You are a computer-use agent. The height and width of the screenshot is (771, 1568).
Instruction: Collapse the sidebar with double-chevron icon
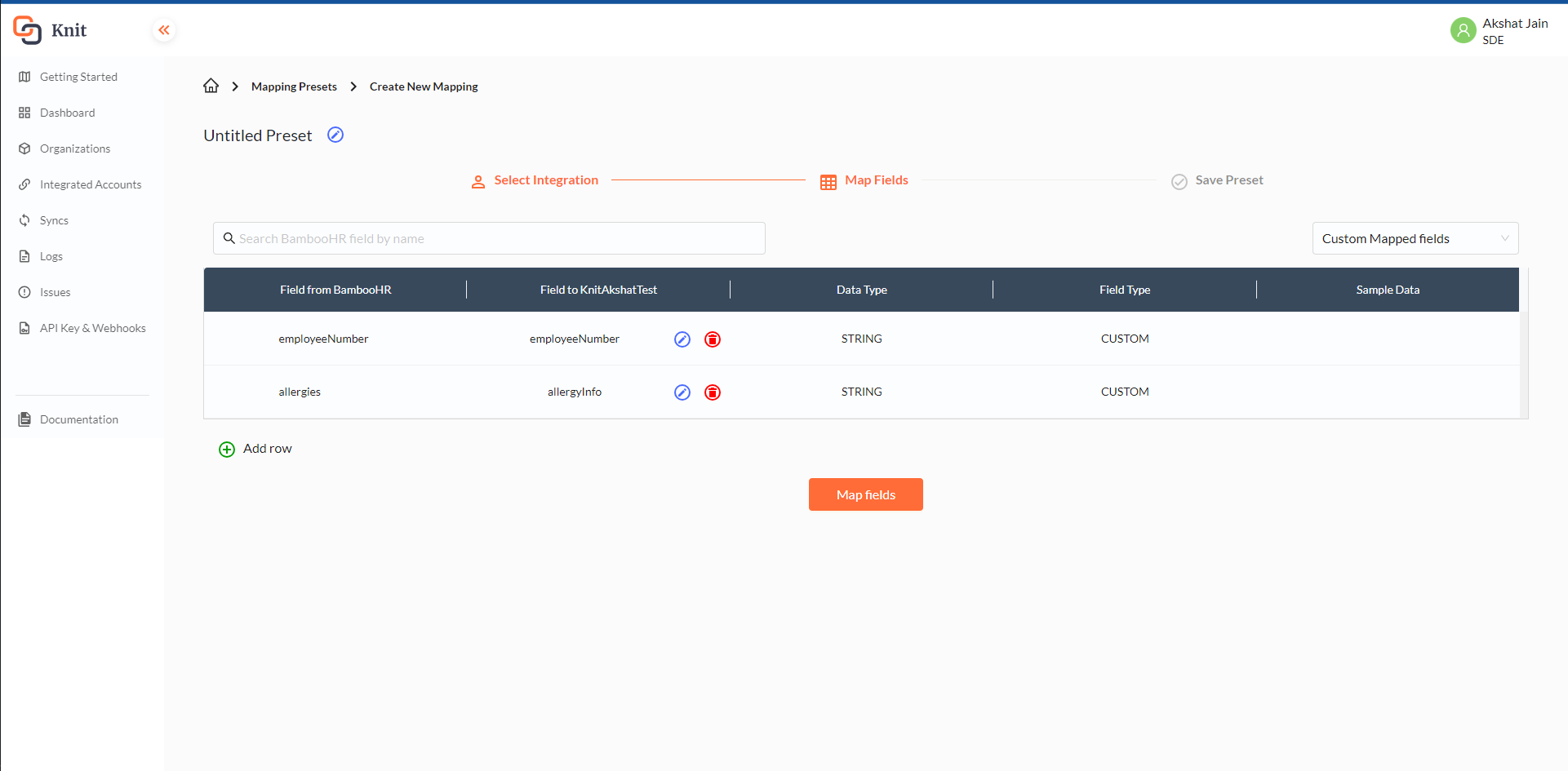[164, 30]
